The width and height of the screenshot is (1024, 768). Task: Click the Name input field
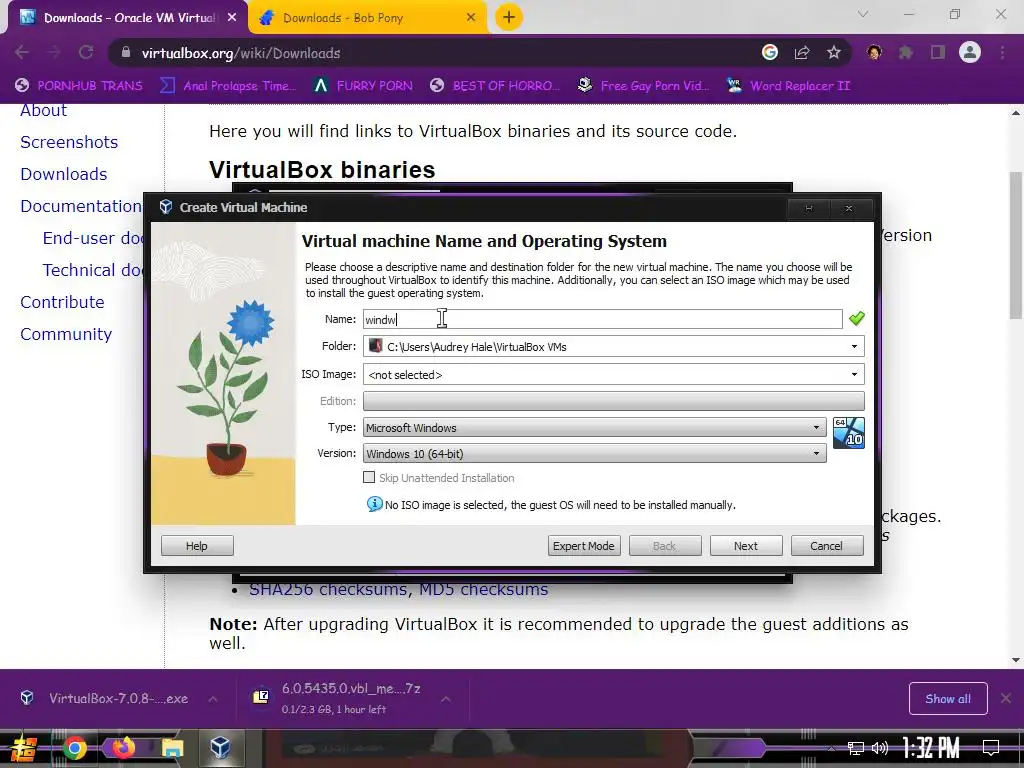603,319
